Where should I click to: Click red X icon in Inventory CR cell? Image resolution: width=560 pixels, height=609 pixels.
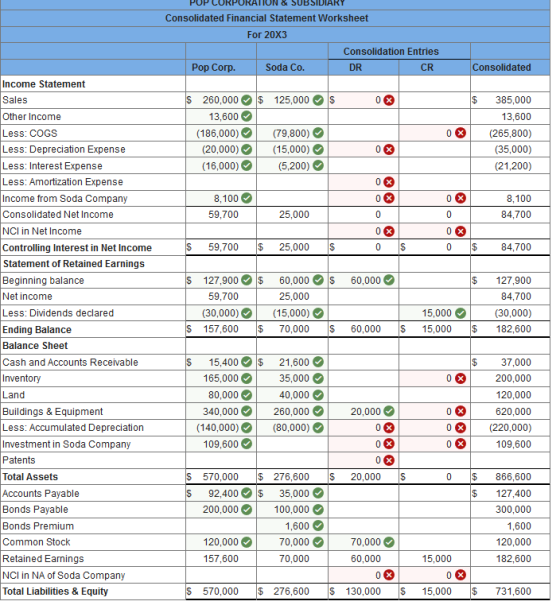pyautogui.click(x=460, y=378)
